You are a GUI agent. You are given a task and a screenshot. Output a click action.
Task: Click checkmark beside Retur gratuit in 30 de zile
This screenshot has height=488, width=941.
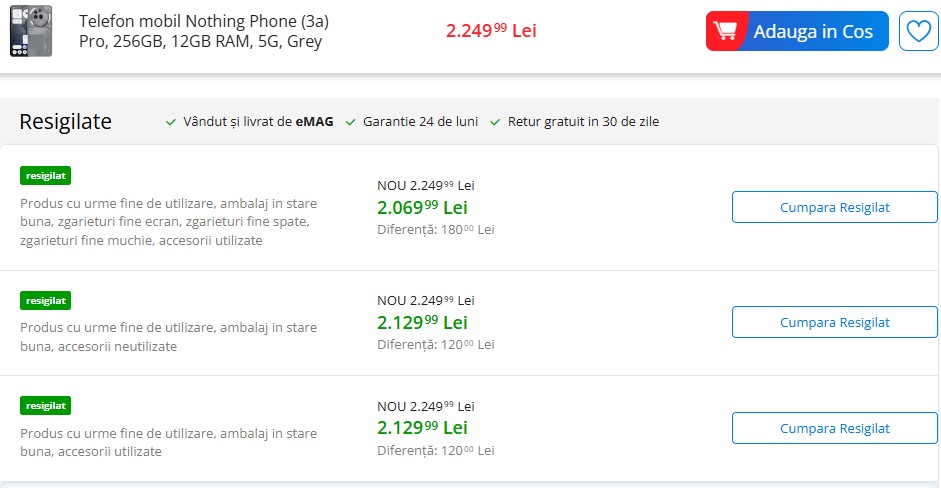tap(495, 122)
